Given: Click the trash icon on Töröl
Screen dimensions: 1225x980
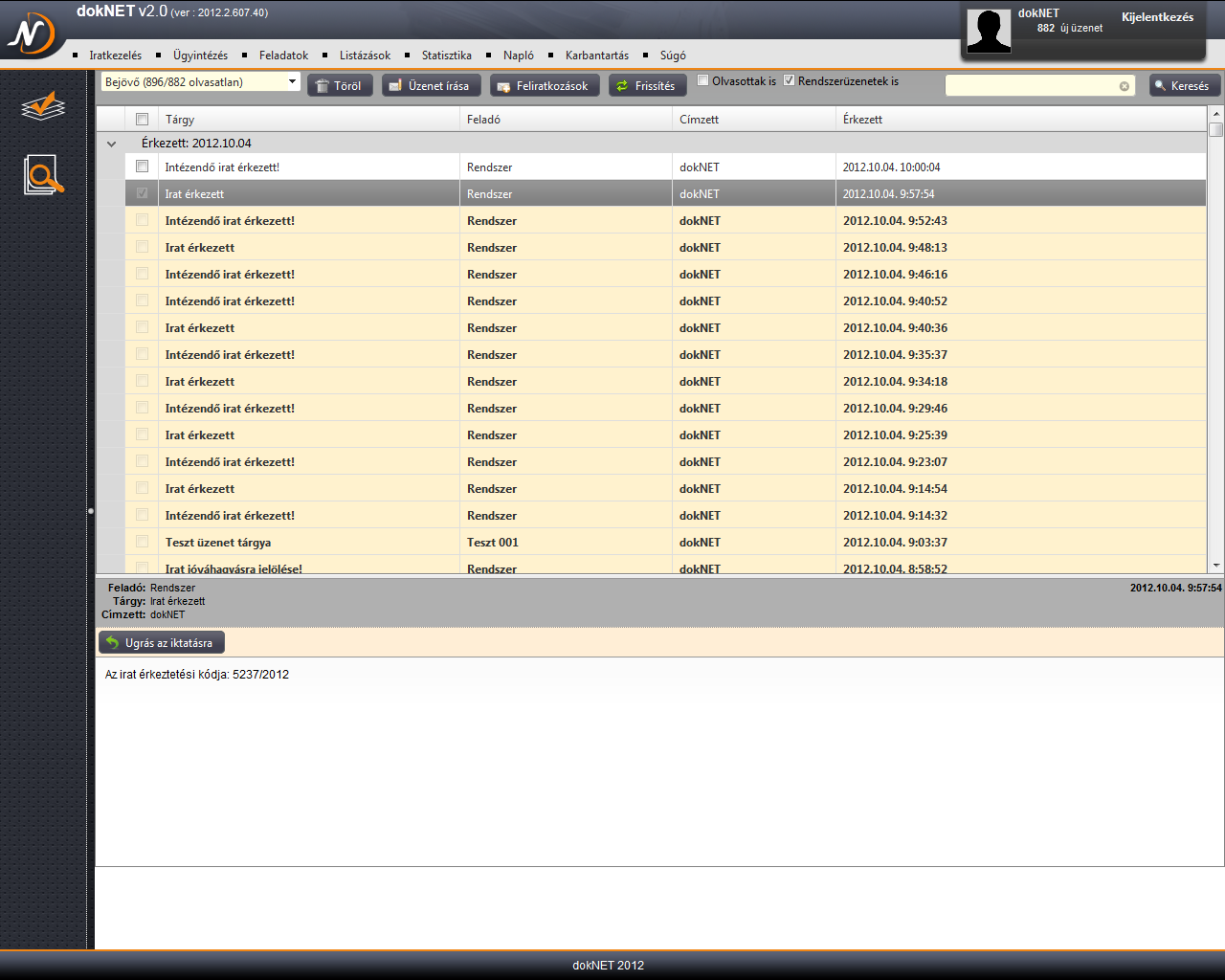Looking at the screenshot, I should point(323,86).
